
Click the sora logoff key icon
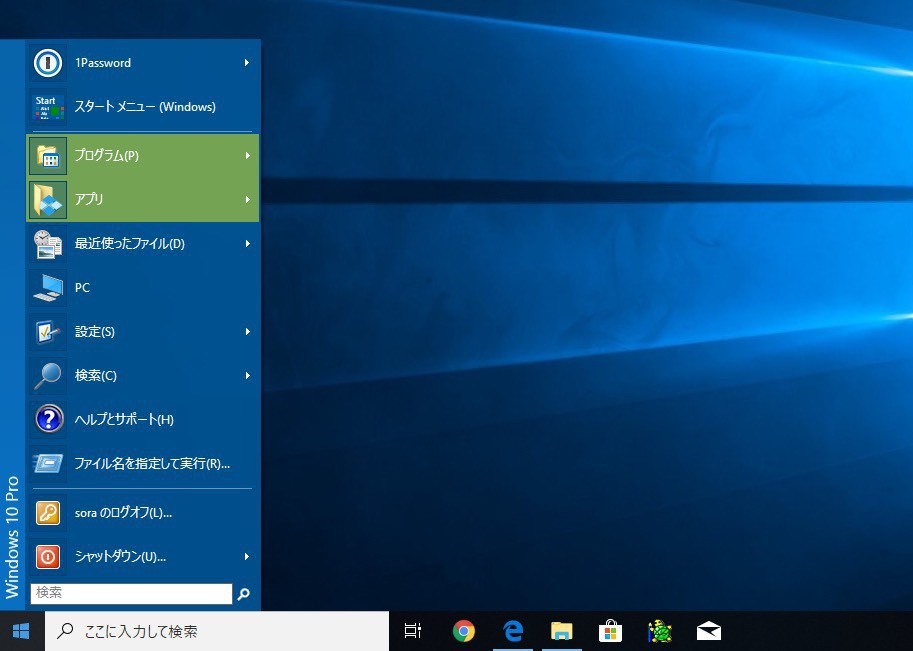point(47,513)
